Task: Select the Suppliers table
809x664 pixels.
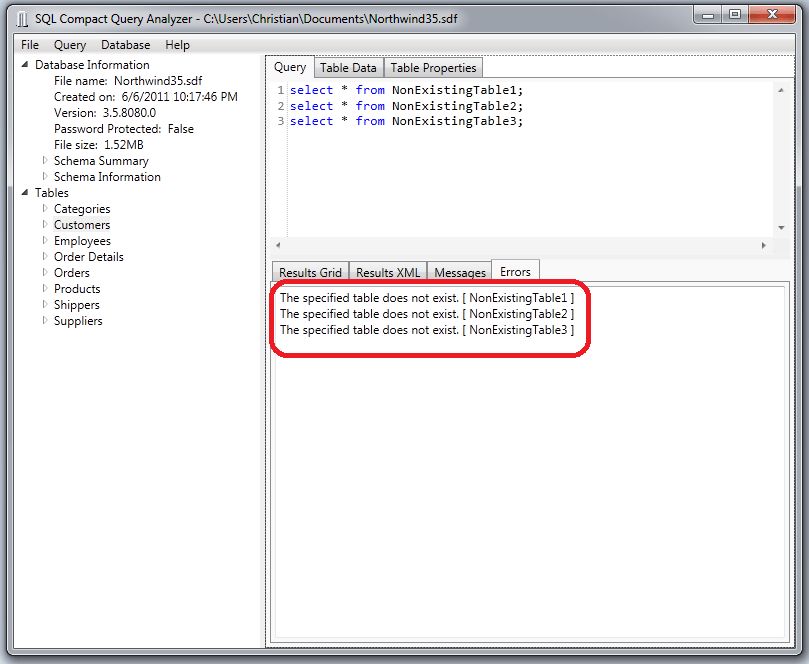Action: [78, 320]
